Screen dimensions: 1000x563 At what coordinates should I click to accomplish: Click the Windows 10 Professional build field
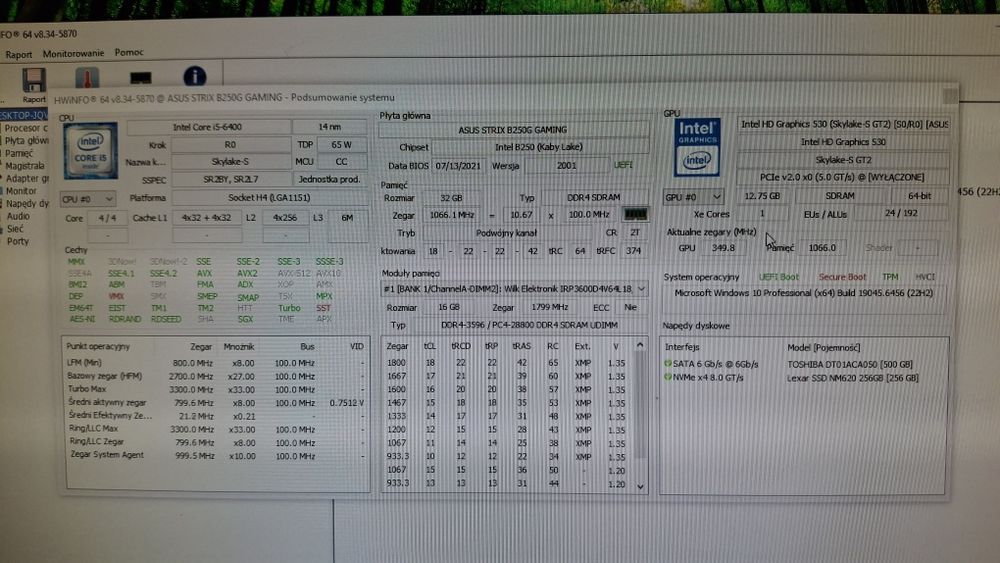805,294
